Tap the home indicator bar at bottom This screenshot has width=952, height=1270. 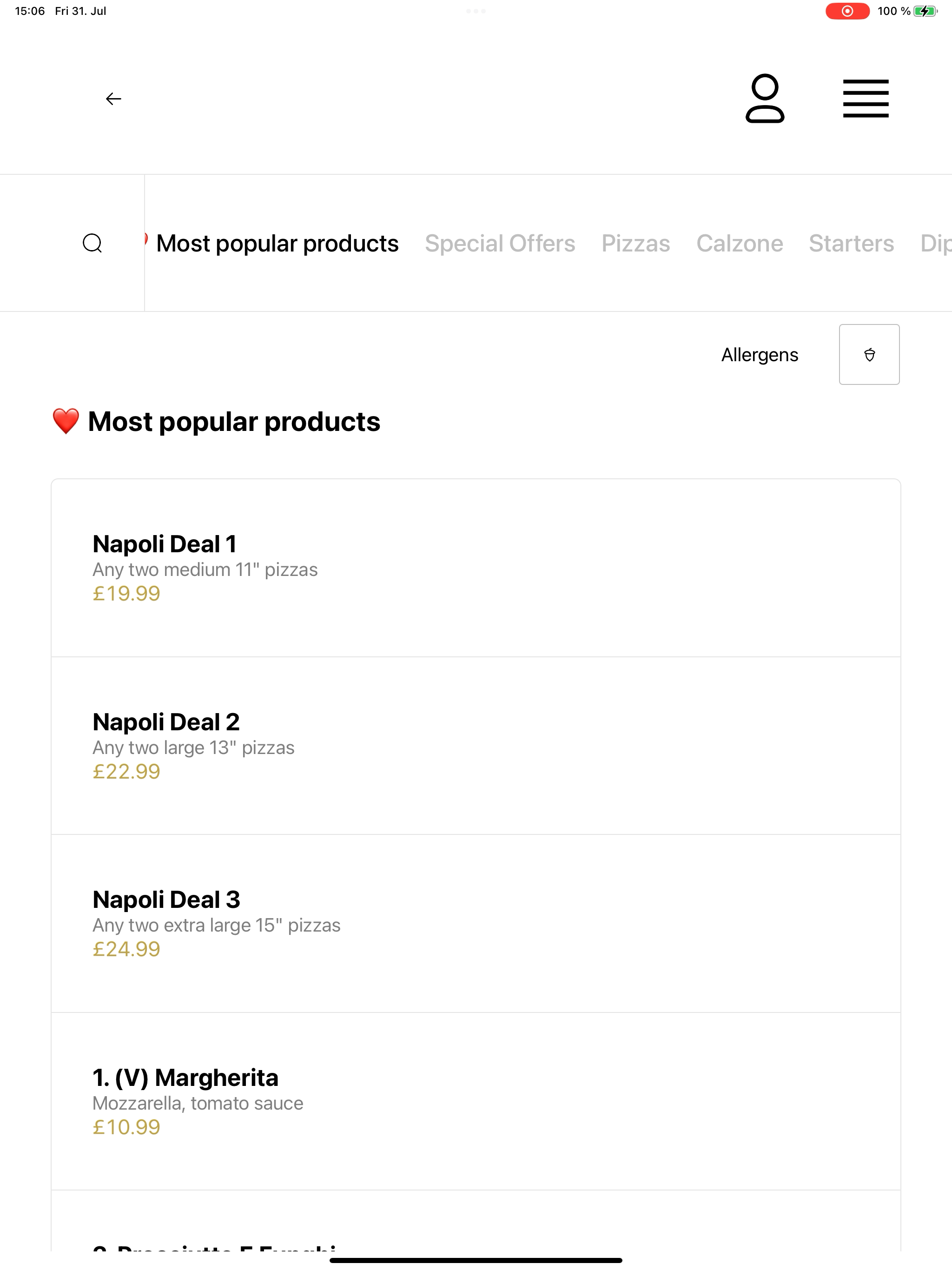point(476,1260)
